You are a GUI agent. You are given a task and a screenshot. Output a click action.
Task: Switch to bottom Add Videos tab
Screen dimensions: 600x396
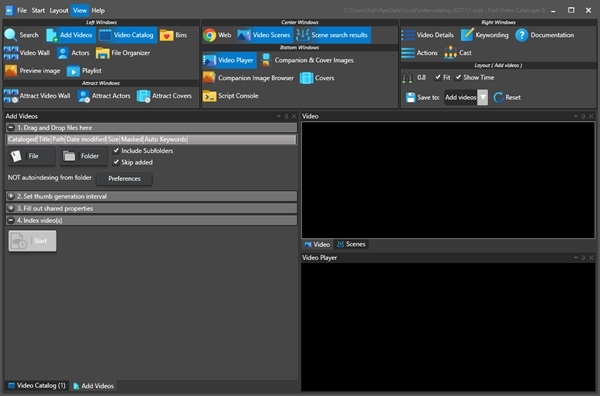coord(93,386)
